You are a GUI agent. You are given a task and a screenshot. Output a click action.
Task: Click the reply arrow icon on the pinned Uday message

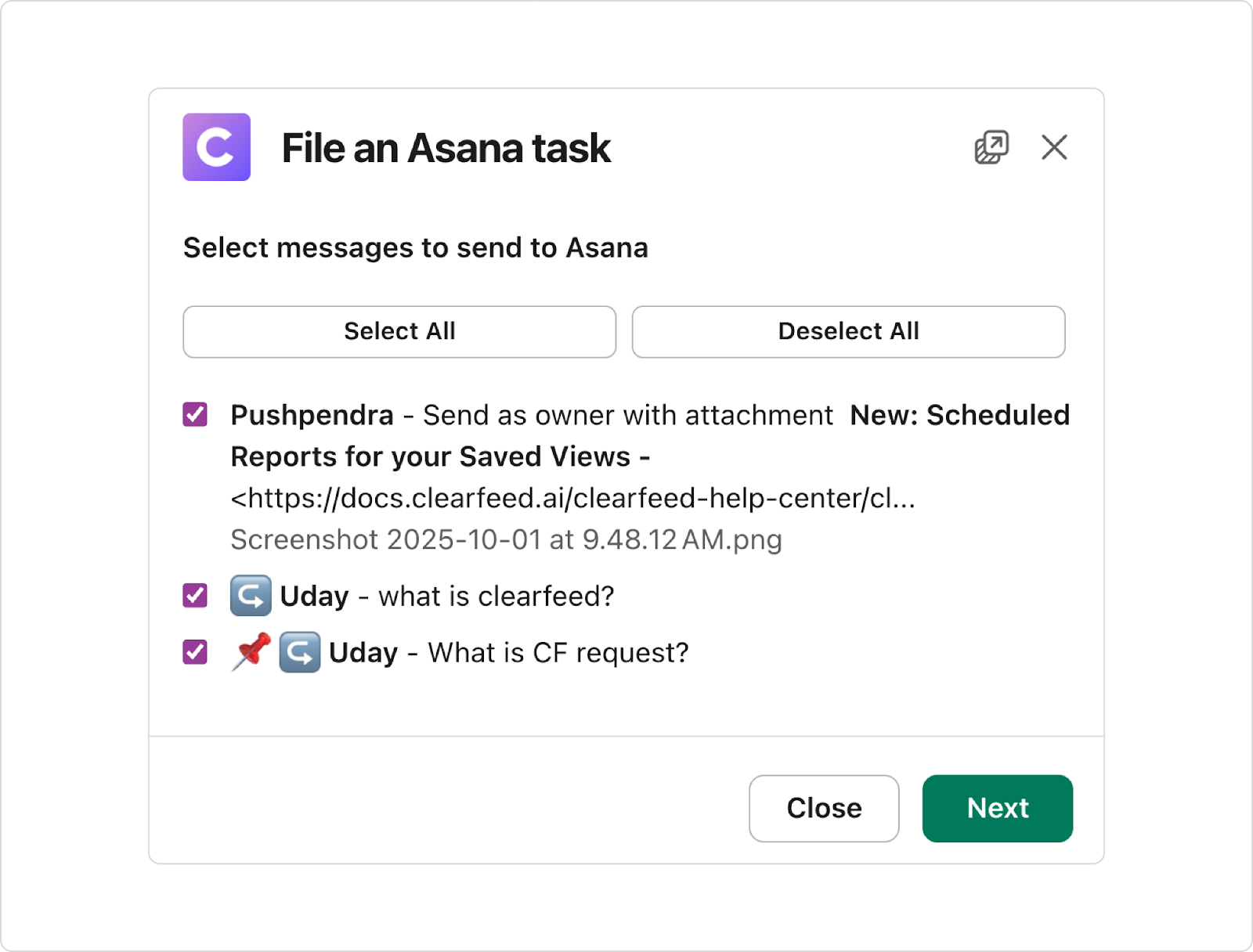pos(298,652)
